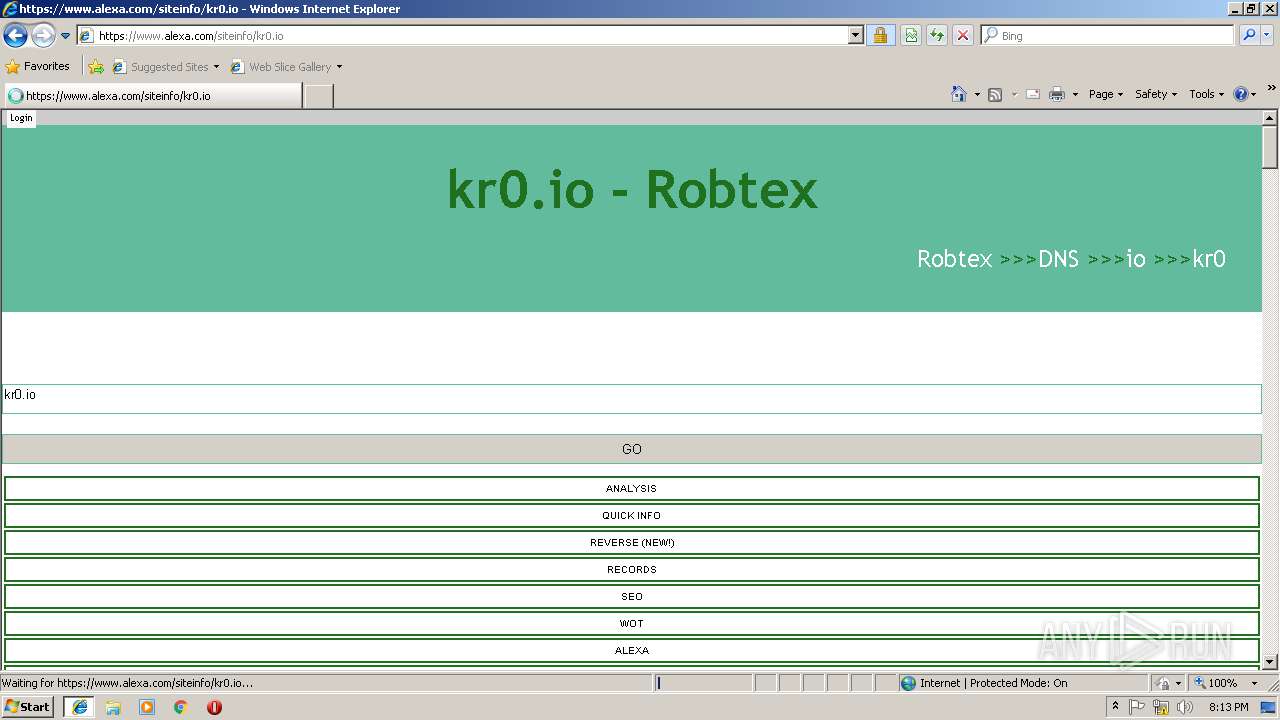Viewport: 1280px width, 720px height.
Task: Click the Robtex breadcrumb link
Action: [x=954, y=259]
